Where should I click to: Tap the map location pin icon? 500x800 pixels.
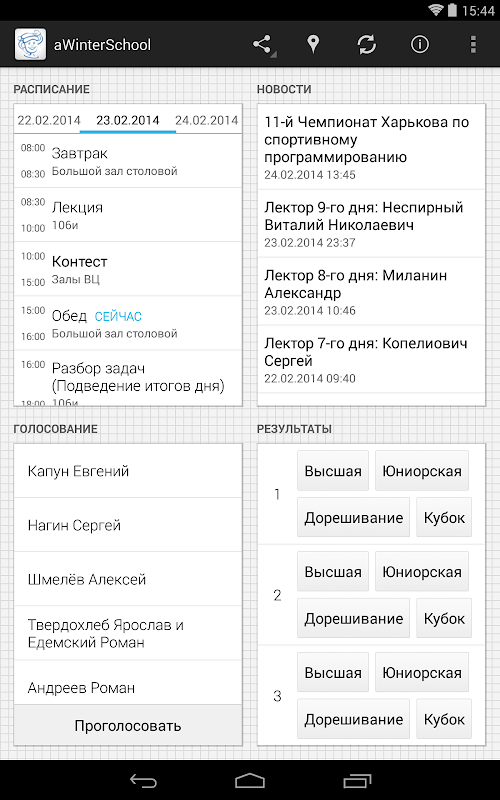pos(313,45)
